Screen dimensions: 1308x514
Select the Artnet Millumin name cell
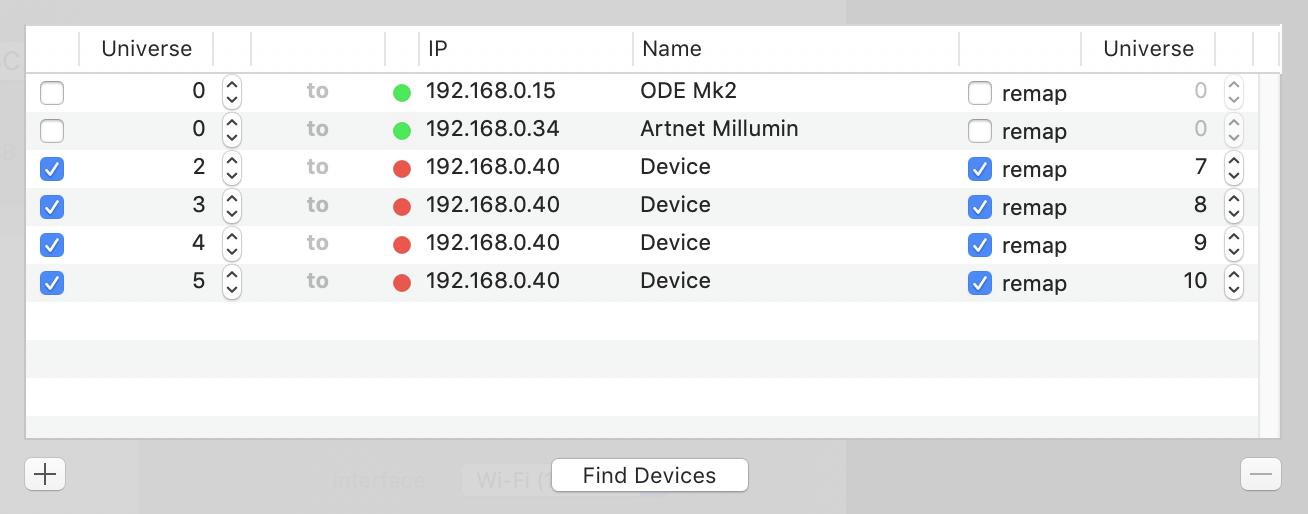(x=719, y=129)
